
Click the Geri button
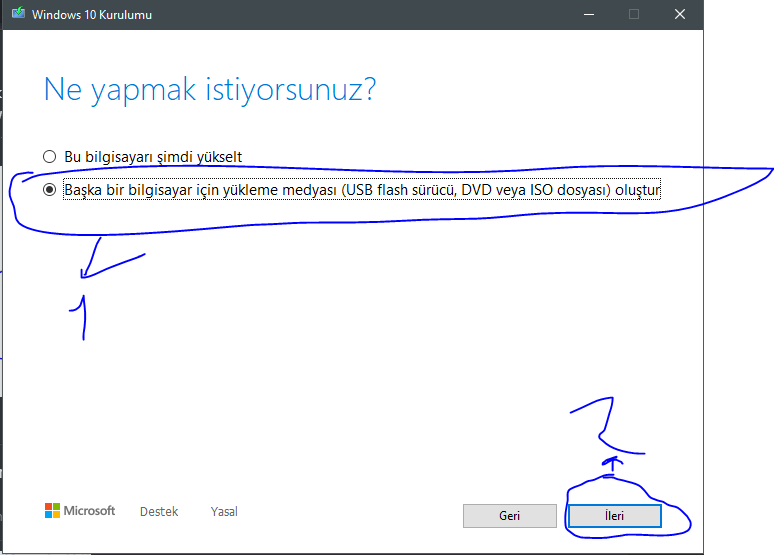[x=509, y=516]
